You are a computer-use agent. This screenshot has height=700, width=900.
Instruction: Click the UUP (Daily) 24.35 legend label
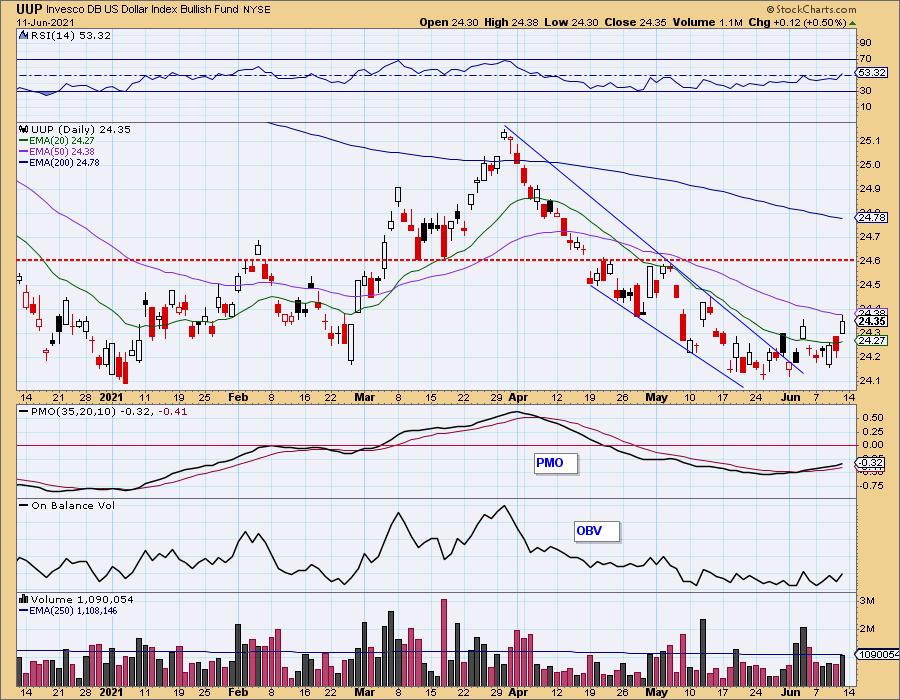point(81,129)
